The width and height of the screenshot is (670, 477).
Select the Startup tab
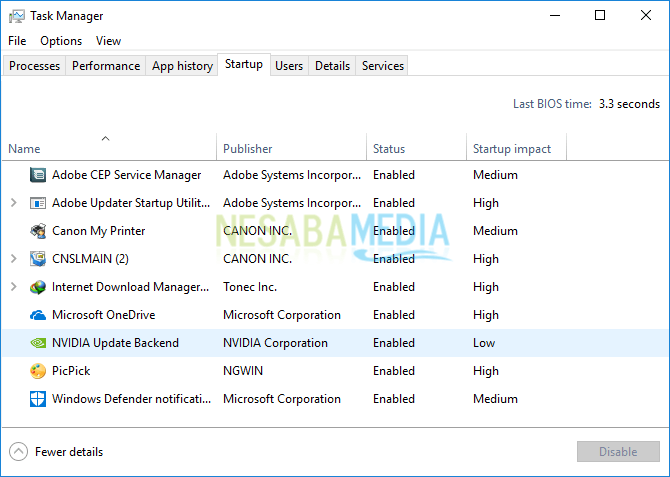(x=244, y=65)
